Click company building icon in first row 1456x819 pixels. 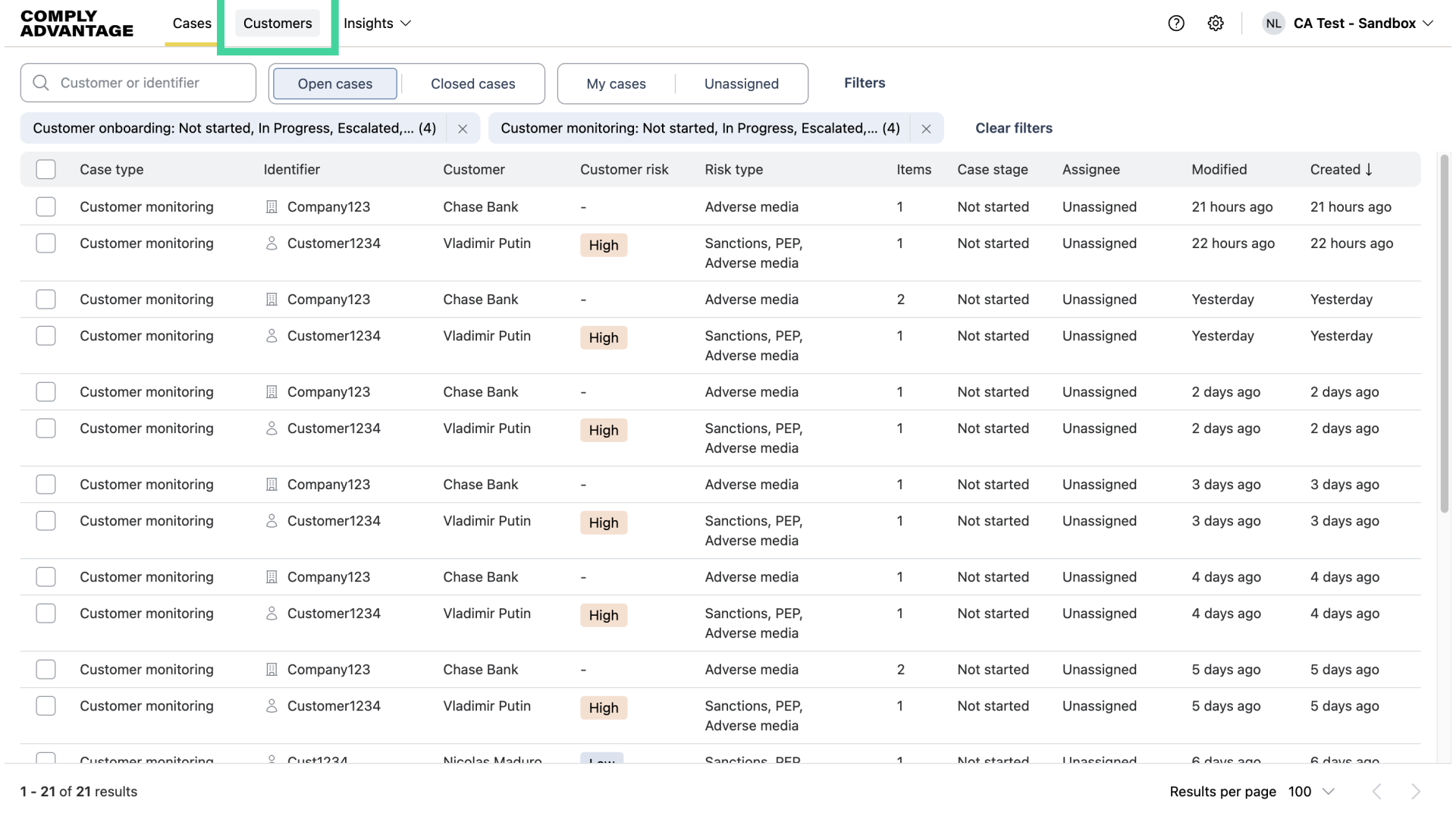(271, 207)
